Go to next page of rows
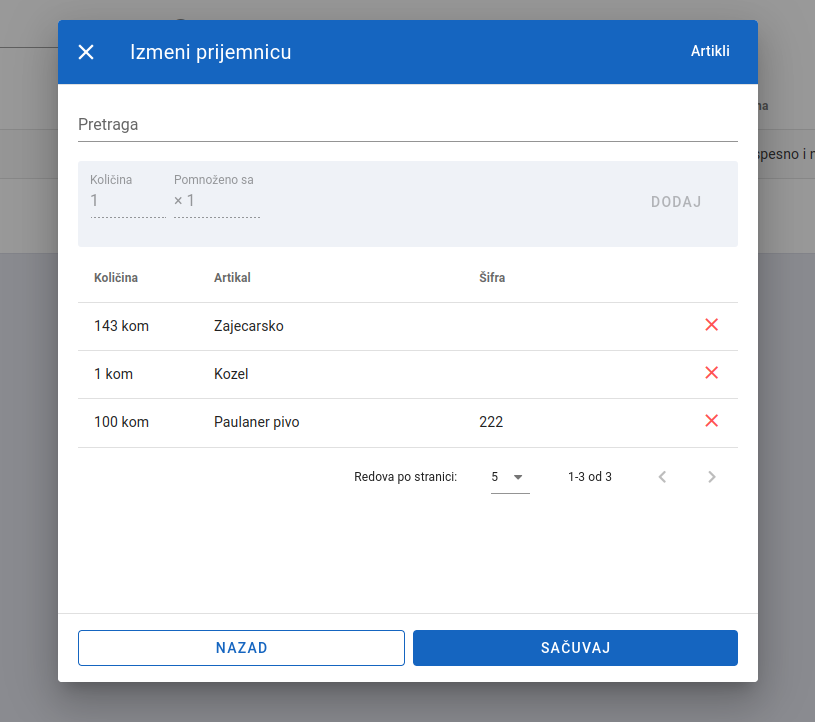 (x=711, y=477)
